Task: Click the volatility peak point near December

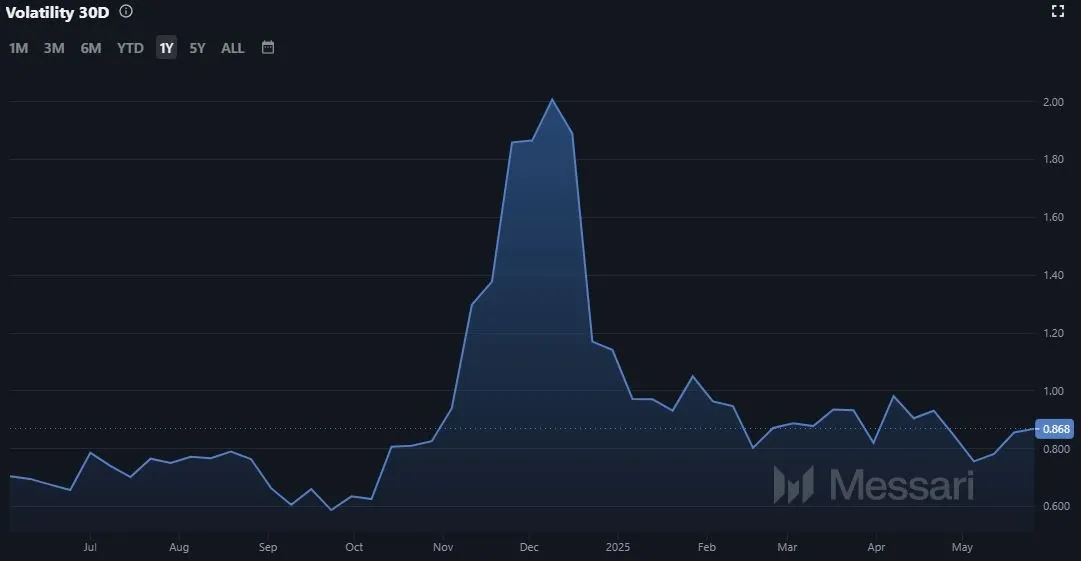Action: coord(552,99)
